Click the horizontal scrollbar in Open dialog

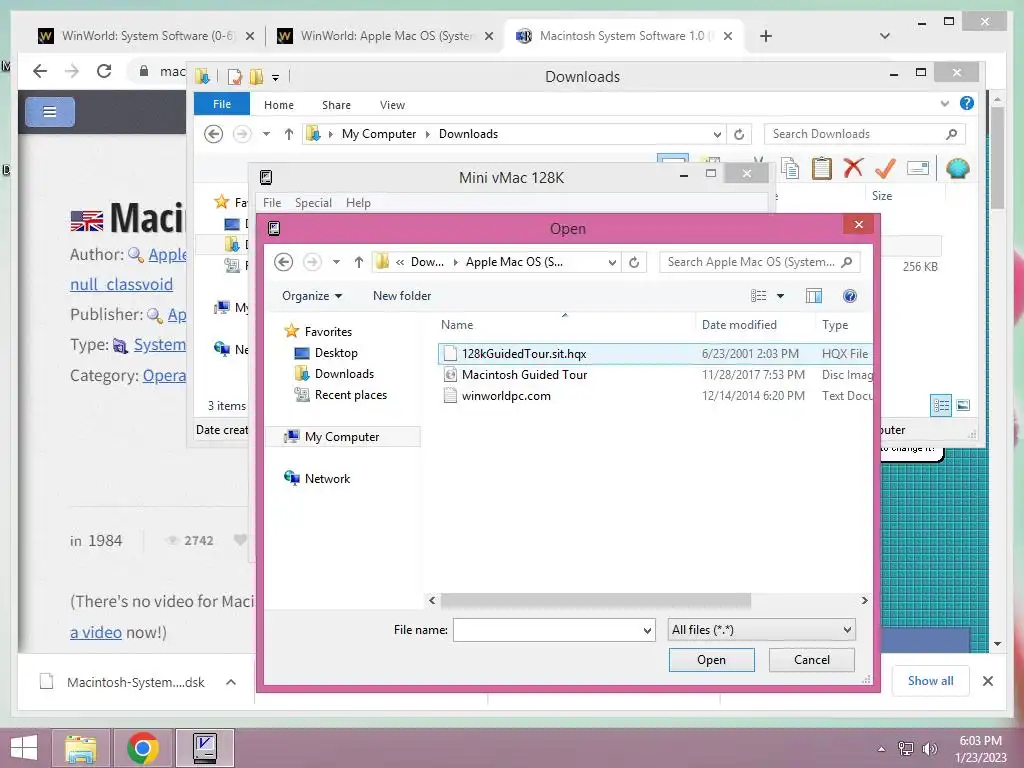[x=596, y=600]
